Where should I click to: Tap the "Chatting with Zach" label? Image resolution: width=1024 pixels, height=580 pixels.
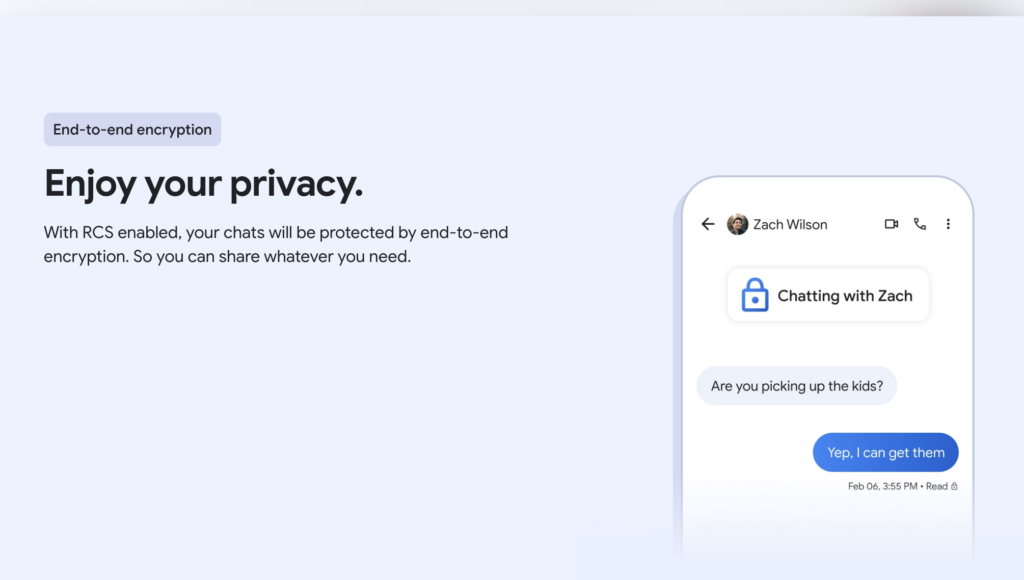point(844,295)
